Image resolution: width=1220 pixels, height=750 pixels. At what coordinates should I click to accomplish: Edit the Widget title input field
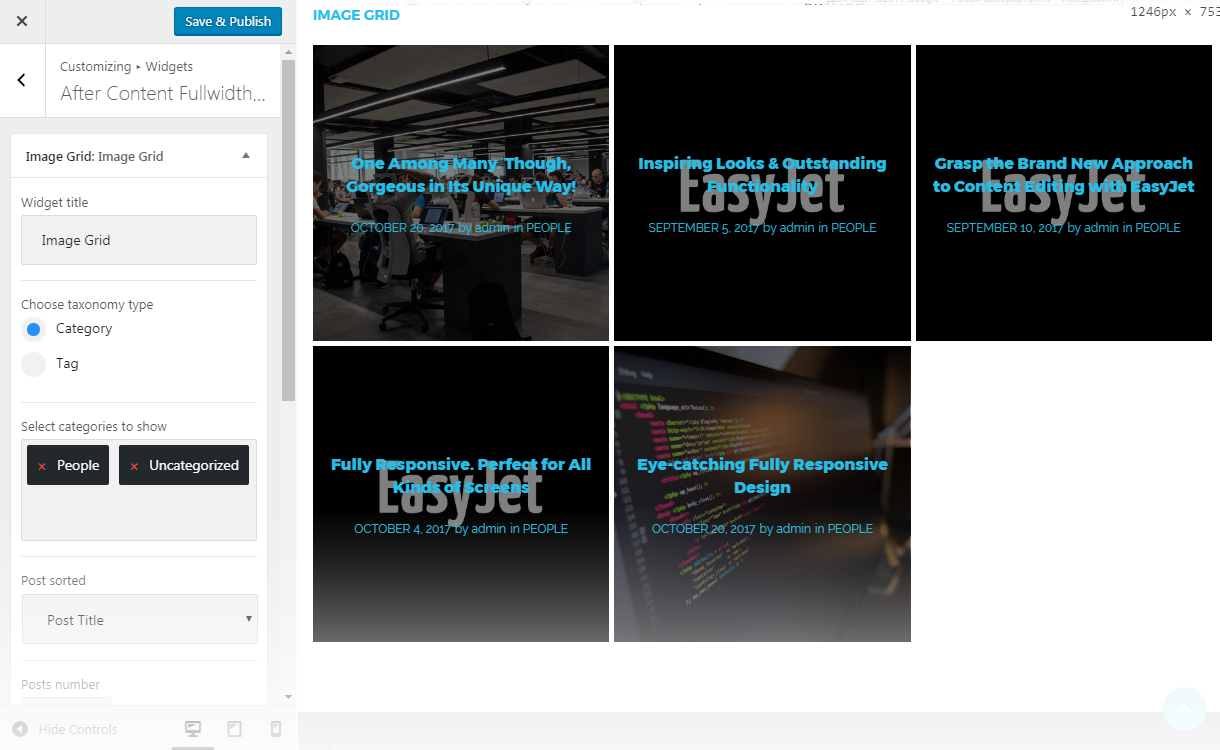point(139,240)
